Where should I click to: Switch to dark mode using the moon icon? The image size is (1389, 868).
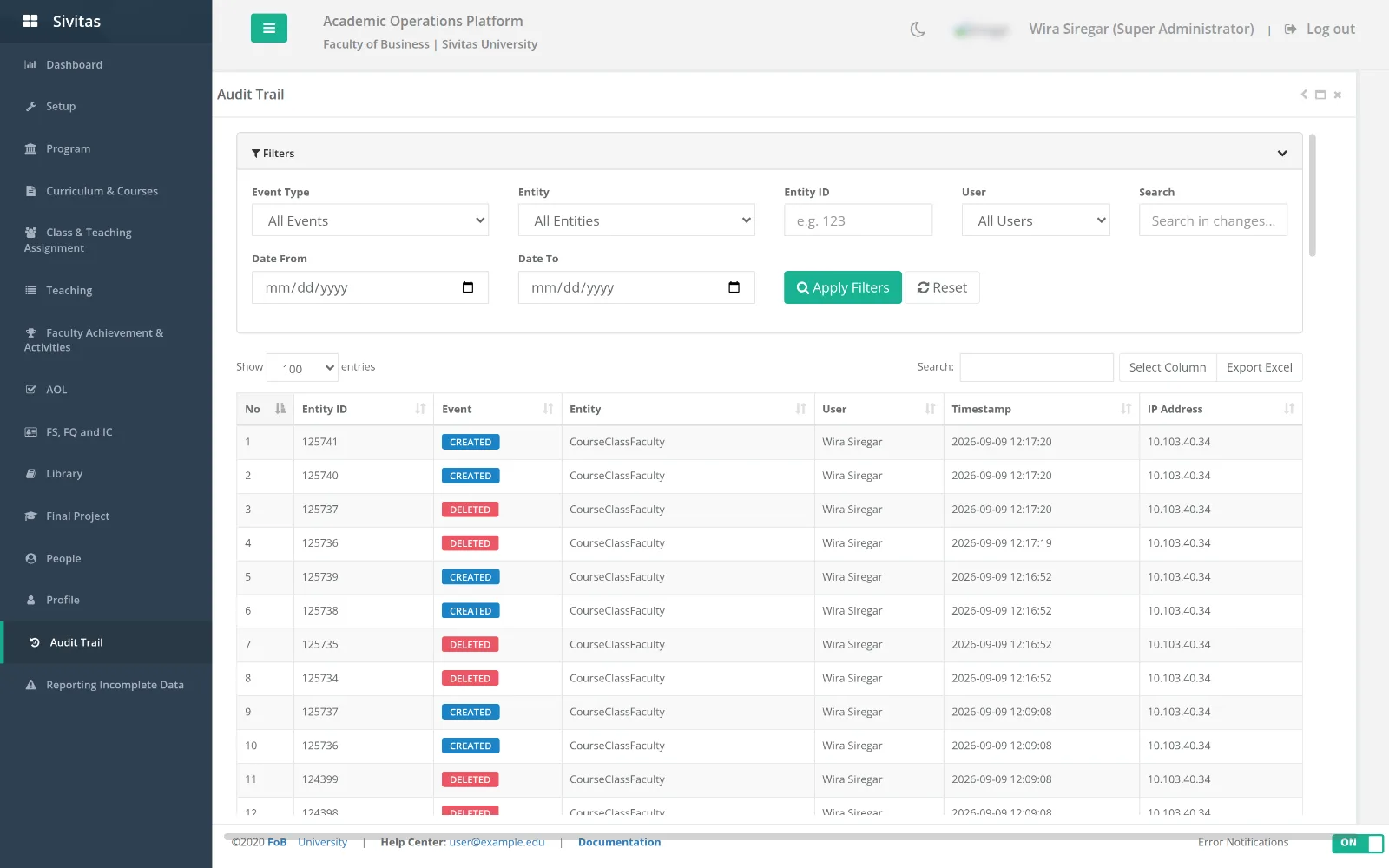(x=918, y=30)
